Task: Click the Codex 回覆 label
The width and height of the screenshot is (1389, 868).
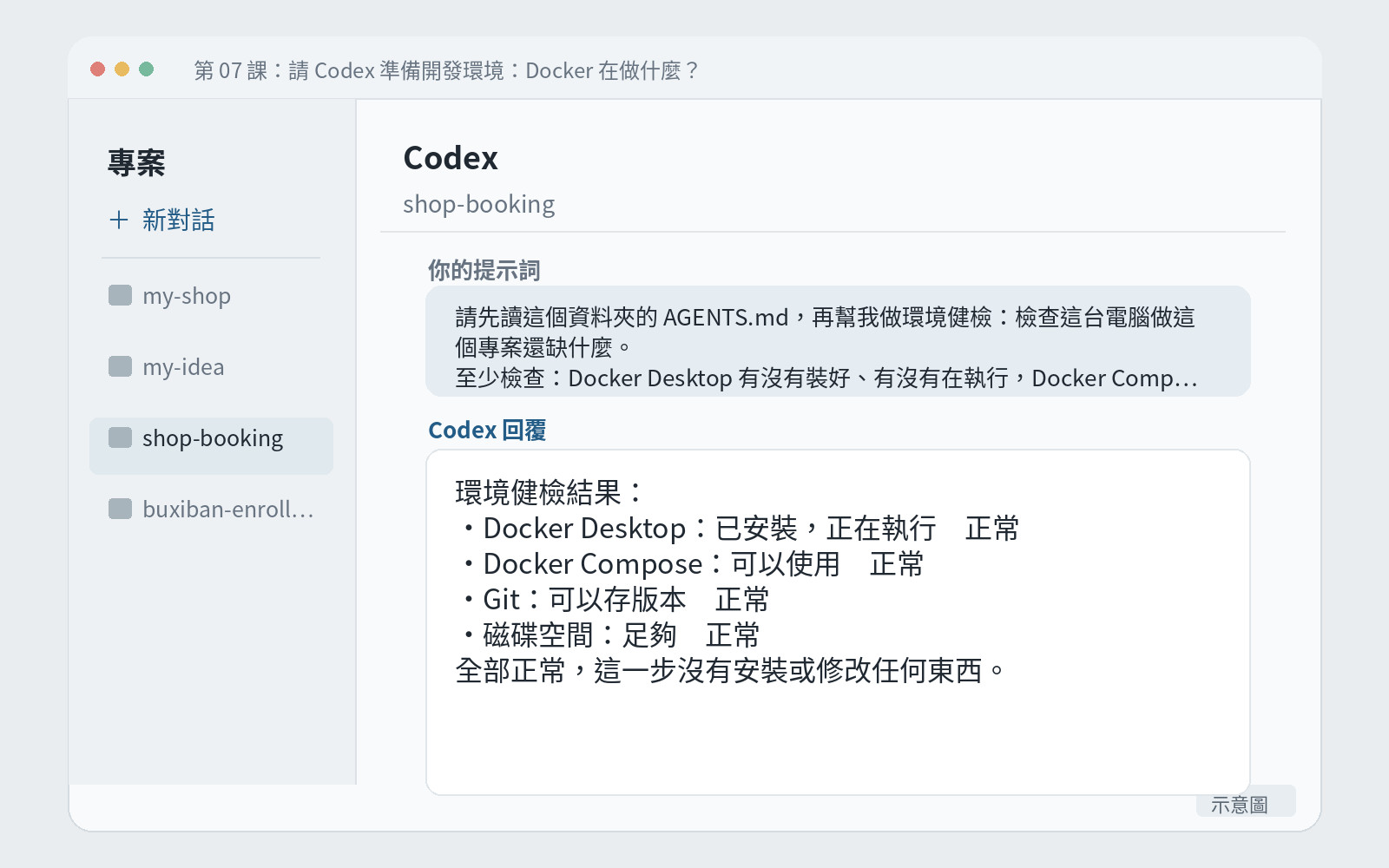Action: coord(487,431)
